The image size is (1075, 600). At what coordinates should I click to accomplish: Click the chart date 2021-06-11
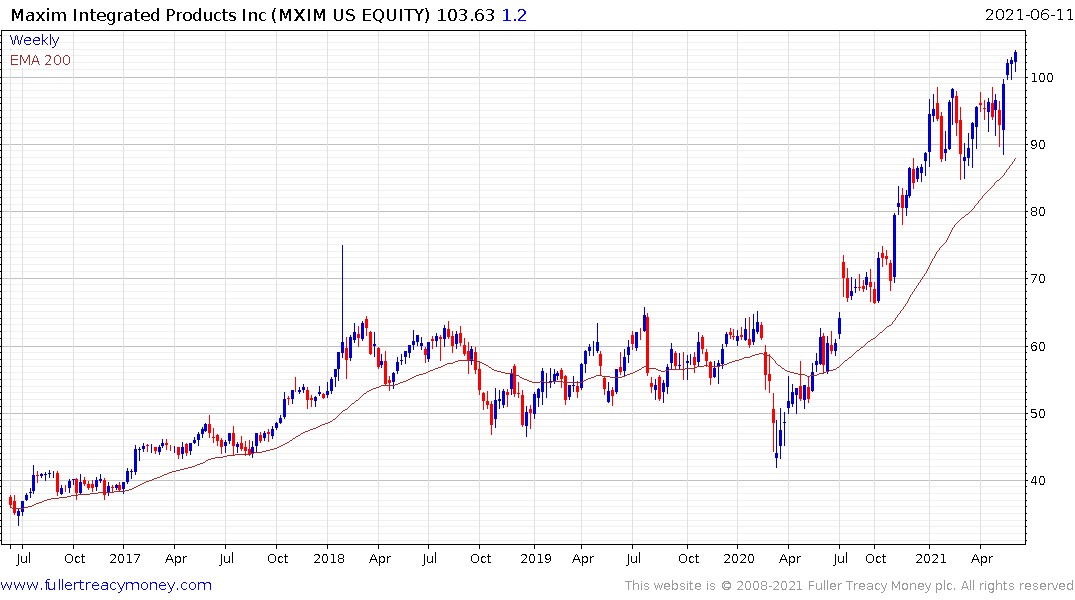click(x=1029, y=15)
